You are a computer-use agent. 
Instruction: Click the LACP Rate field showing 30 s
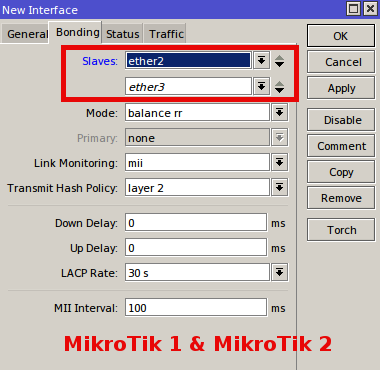pyautogui.click(x=197, y=272)
